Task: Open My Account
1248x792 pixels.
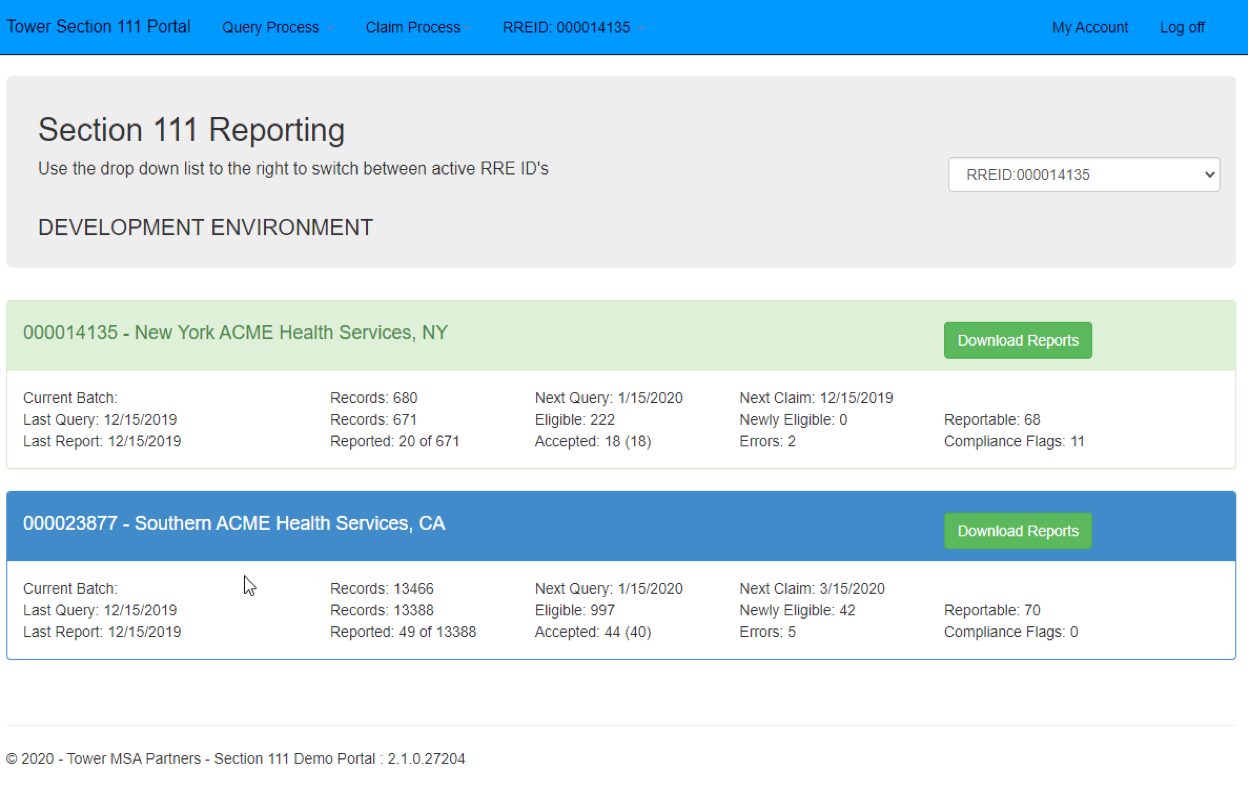Action: click(x=1090, y=27)
